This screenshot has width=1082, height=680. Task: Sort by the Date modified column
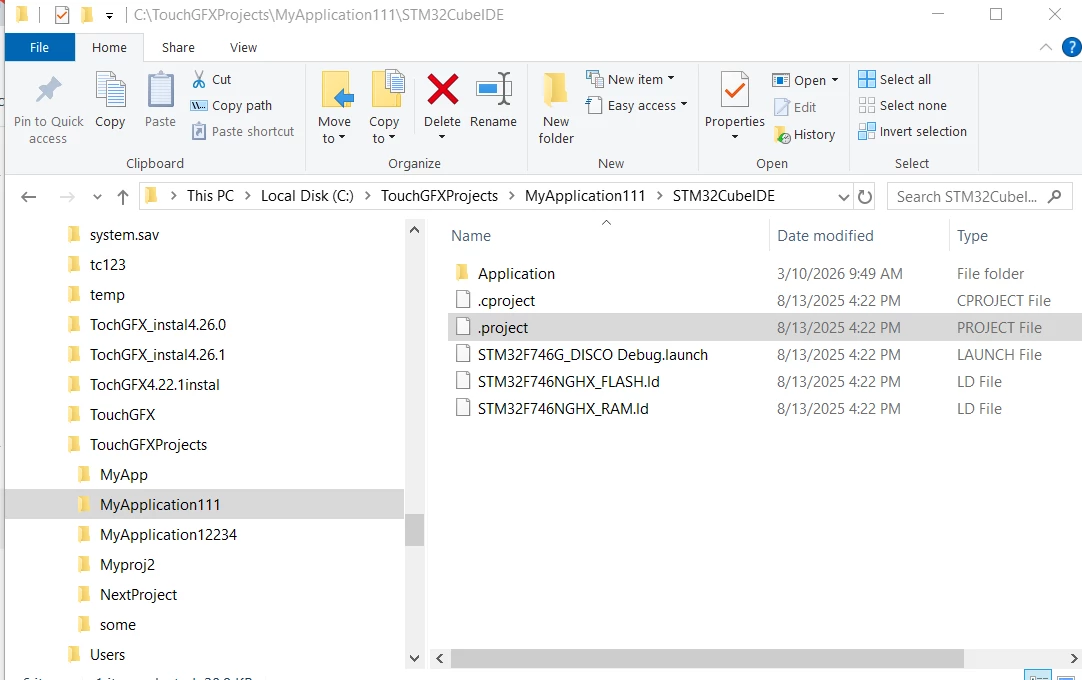point(825,235)
